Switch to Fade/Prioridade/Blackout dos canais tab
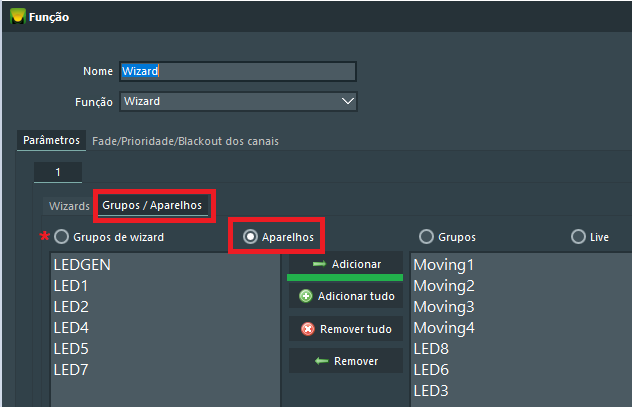 click(185, 141)
